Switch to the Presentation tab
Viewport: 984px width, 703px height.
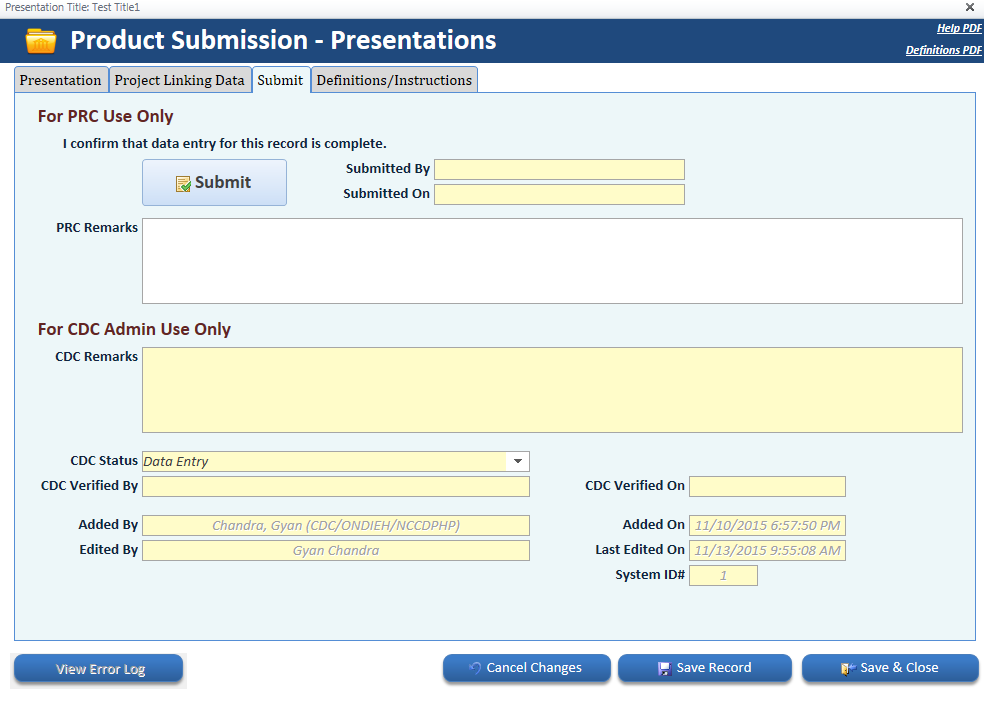(61, 80)
